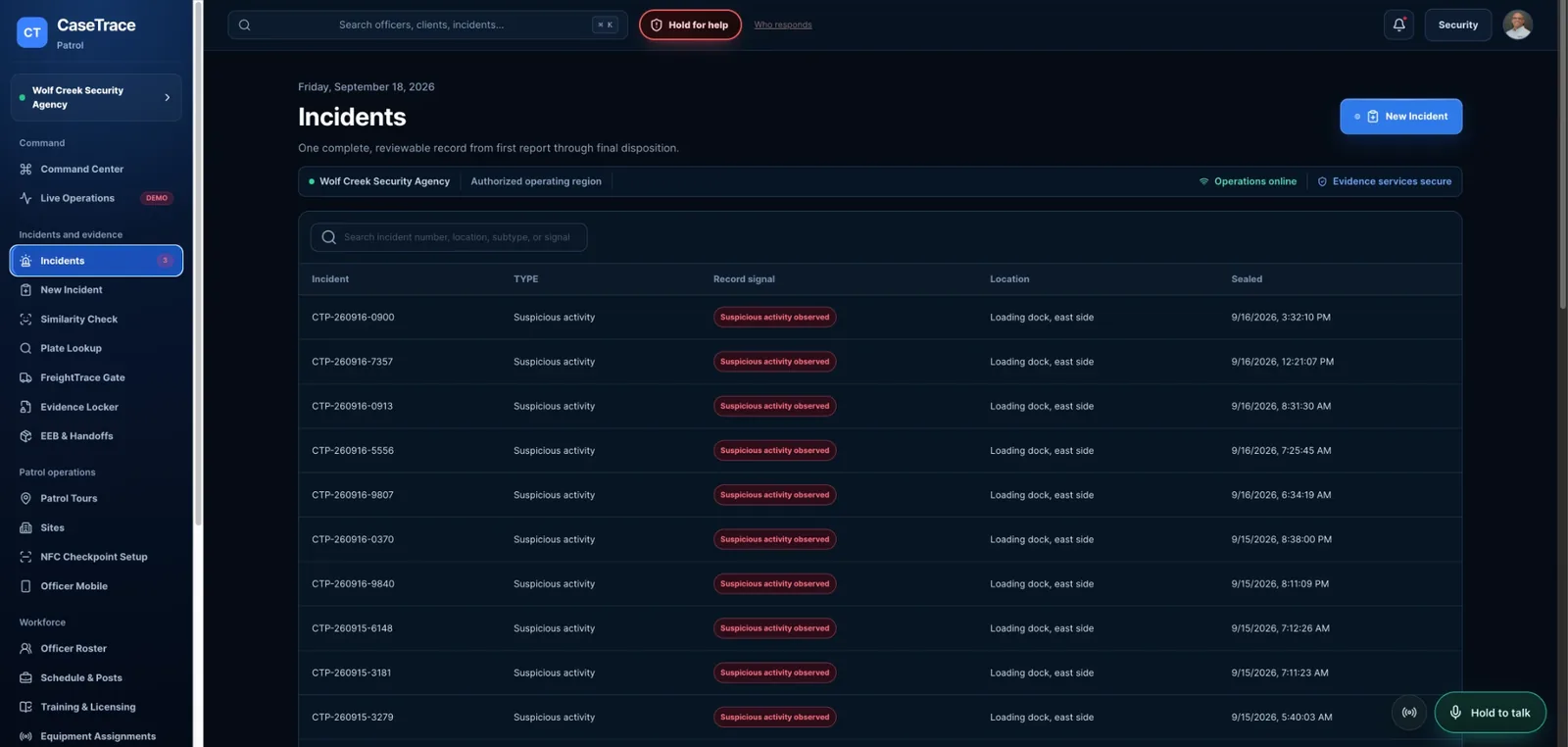
Task: Open incident CTP-260916-9807
Action: coord(880,495)
